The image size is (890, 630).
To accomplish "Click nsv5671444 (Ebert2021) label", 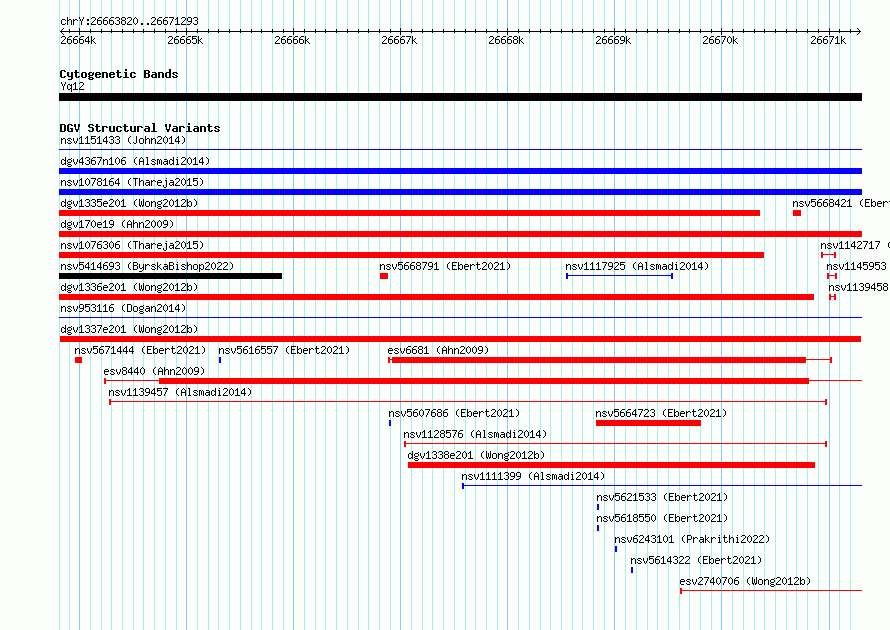I will click(140, 350).
